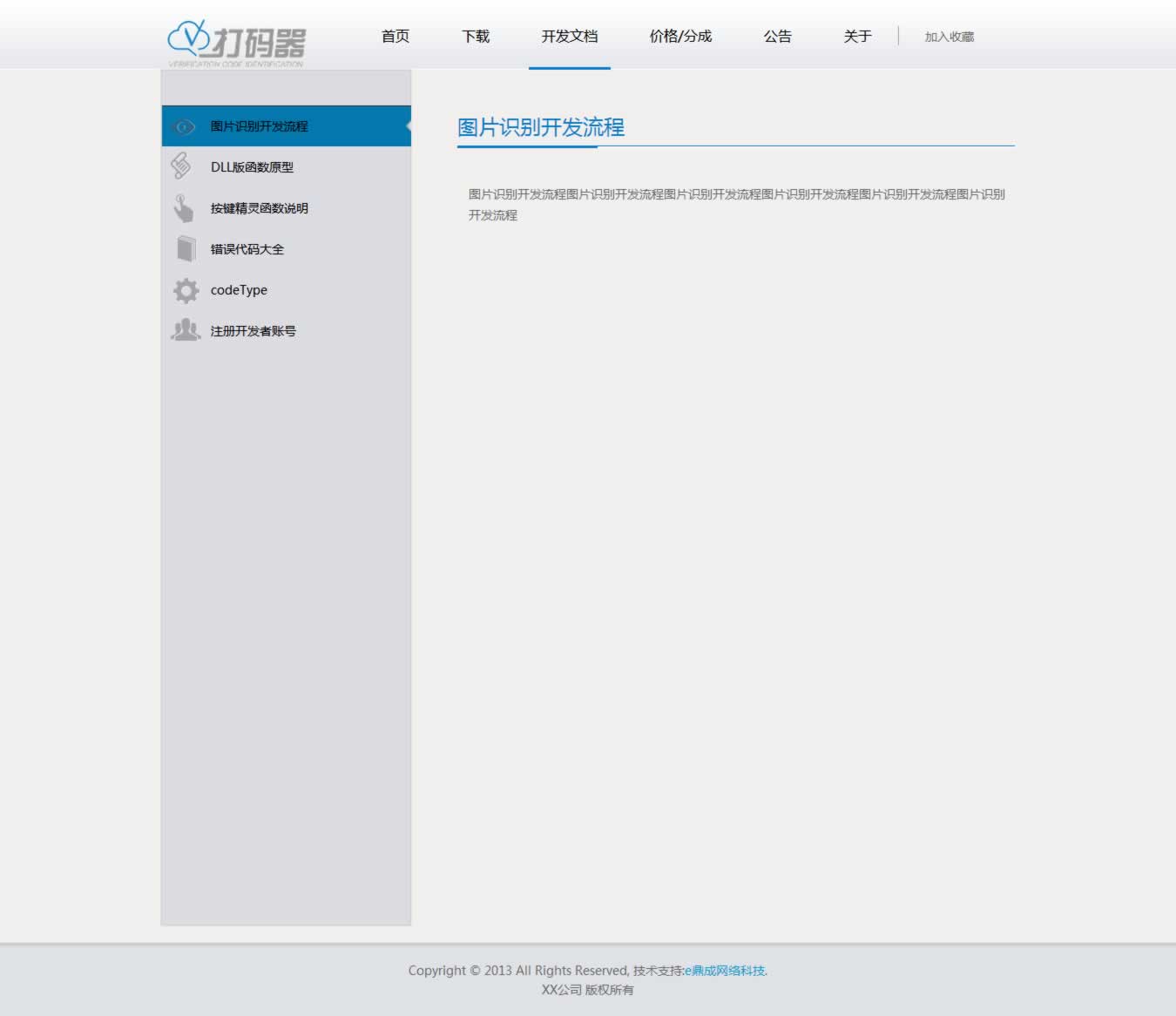
Task: Open the 关于 navigation page
Action: pyautogui.click(x=857, y=37)
